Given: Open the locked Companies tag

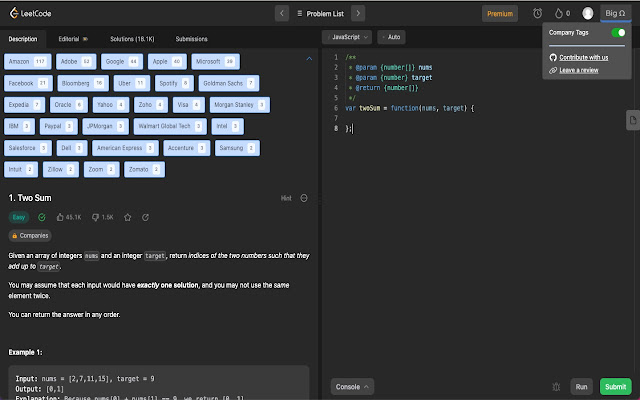Looking at the screenshot, I should [x=30, y=236].
